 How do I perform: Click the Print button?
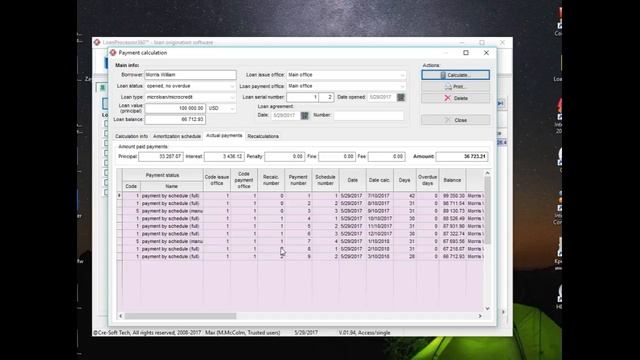[x=456, y=87]
